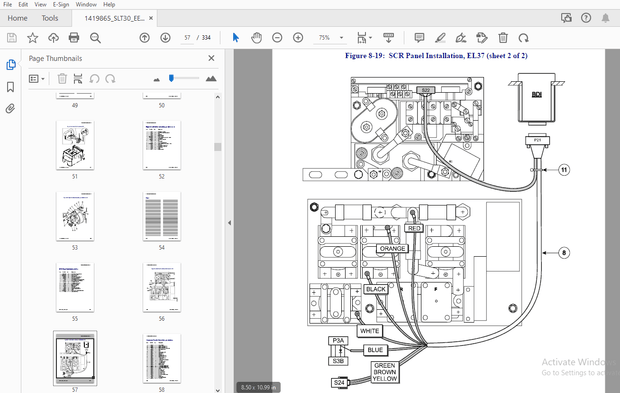Open the File menu
The height and width of the screenshot is (393, 620).
(x=7, y=4)
